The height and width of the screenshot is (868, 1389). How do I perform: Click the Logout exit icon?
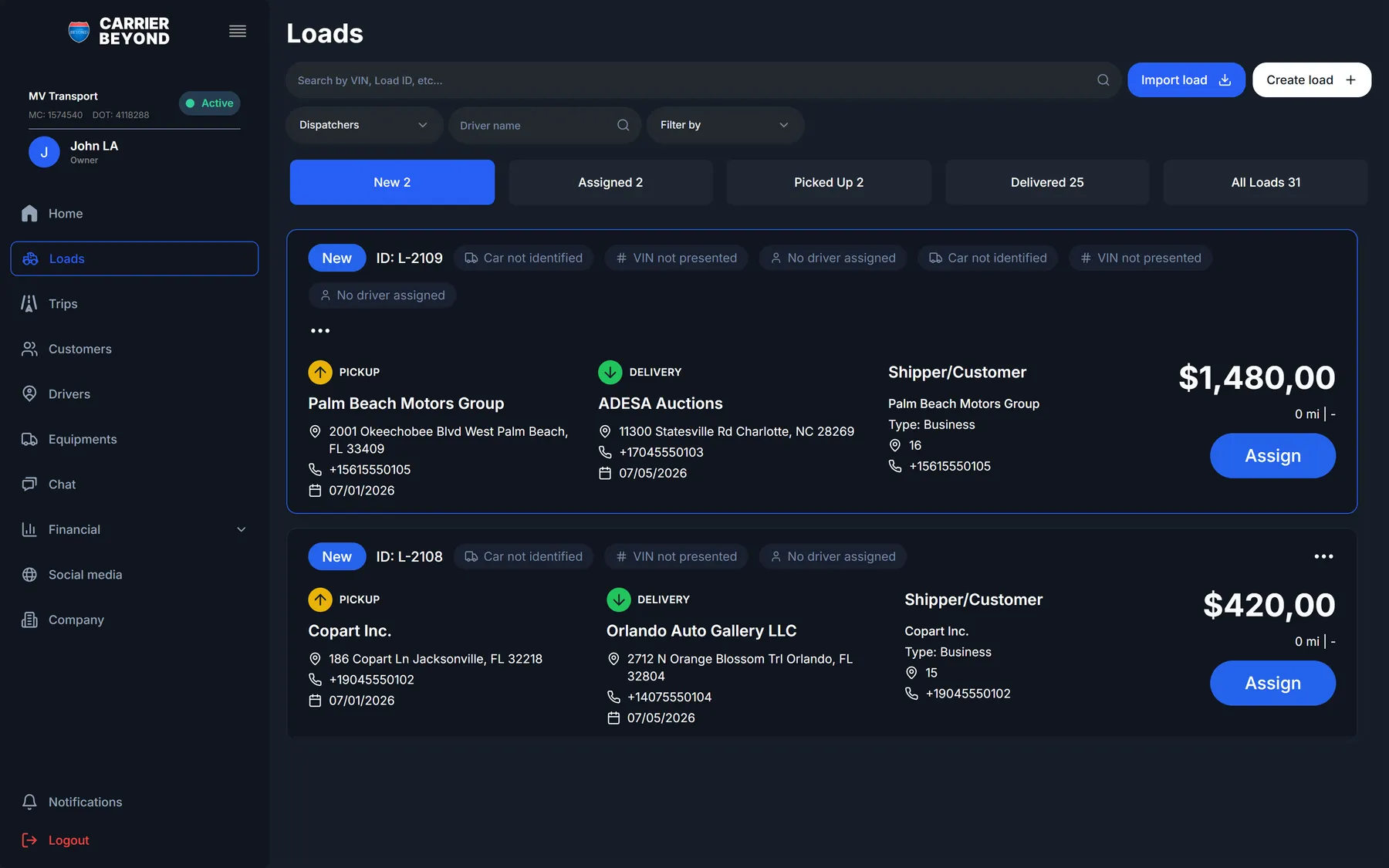pos(29,840)
